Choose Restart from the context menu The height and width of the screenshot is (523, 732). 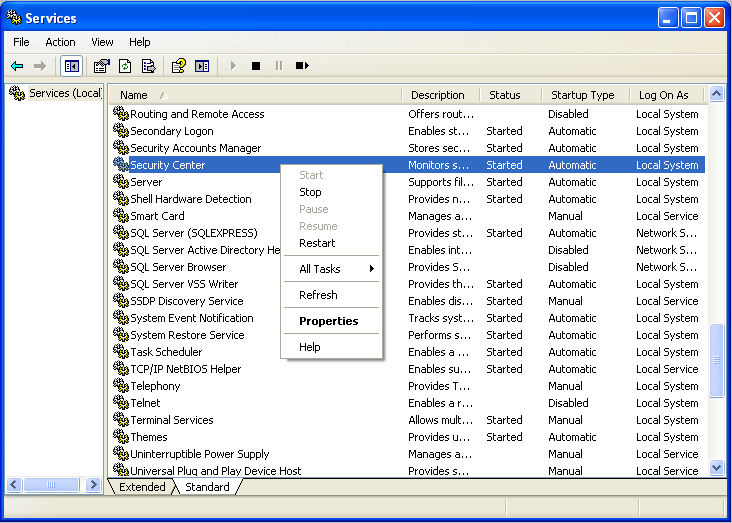click(317, 243)
